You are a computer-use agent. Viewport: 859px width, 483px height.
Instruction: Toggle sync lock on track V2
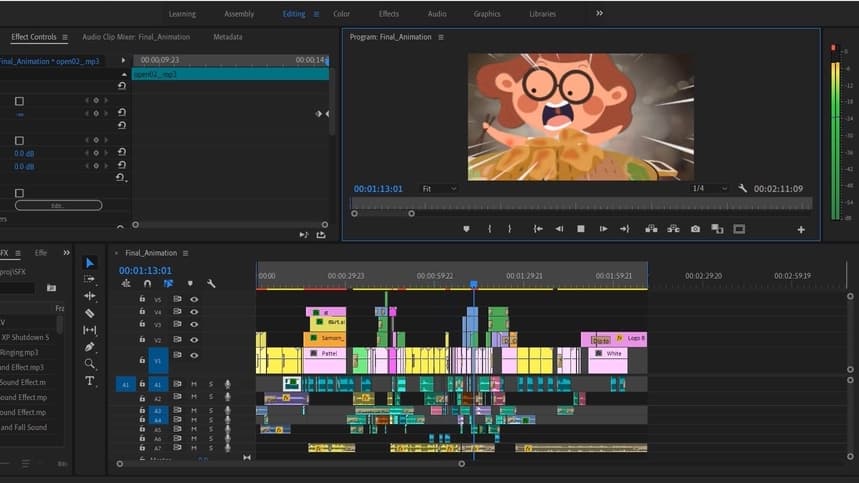(177, 340)
